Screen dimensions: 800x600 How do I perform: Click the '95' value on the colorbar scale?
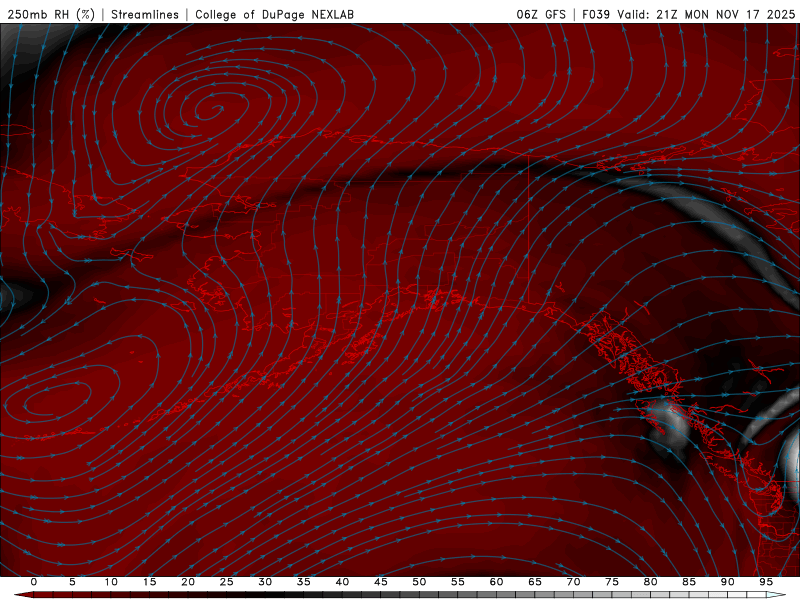765,582
